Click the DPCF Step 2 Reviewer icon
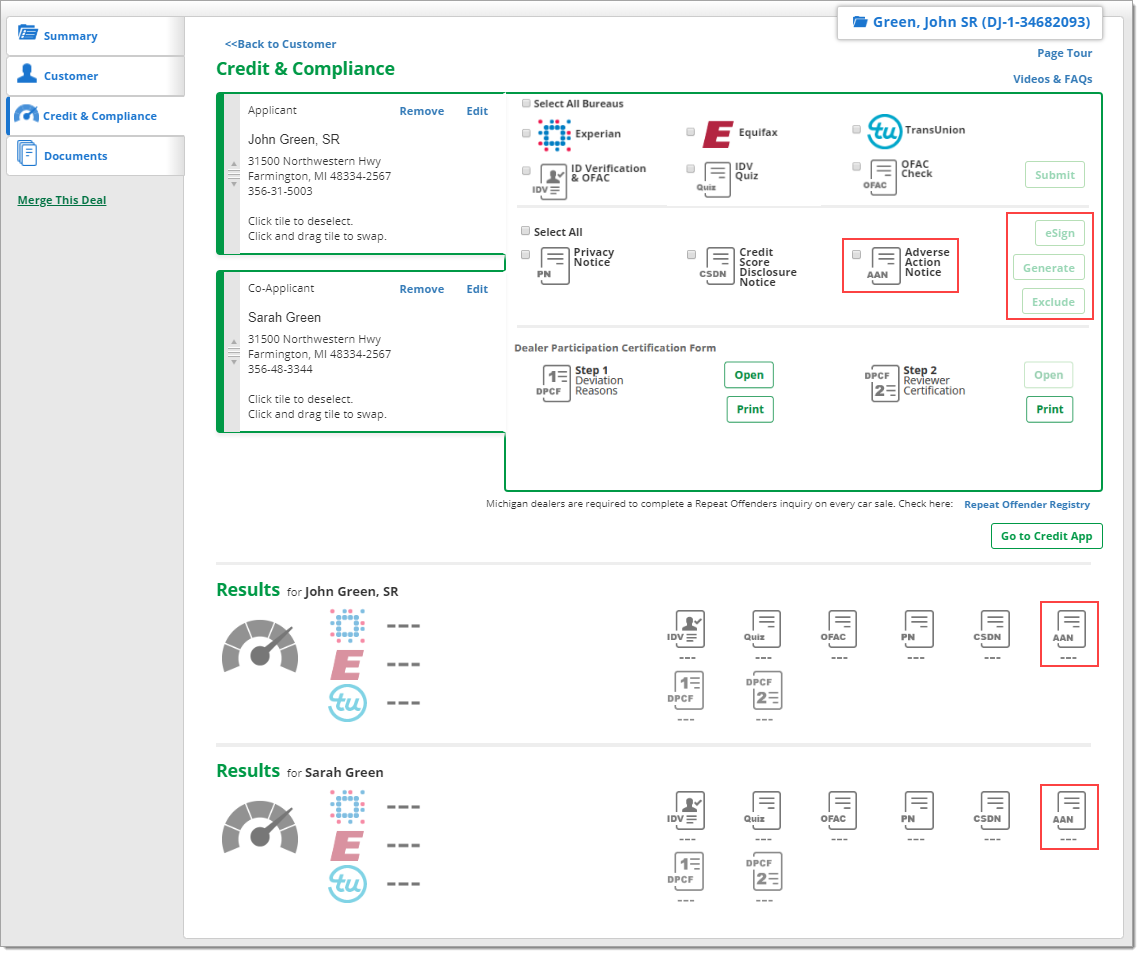 coord(884,382)
